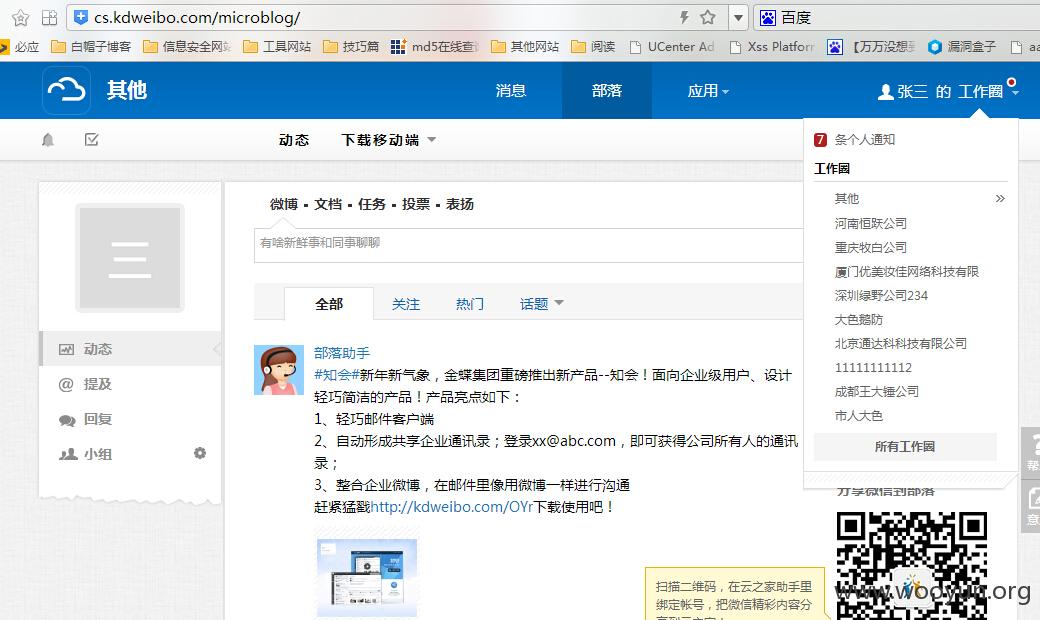Select the 全部 feed tab
The image size is (1040, 620).
tap(329, 304)
